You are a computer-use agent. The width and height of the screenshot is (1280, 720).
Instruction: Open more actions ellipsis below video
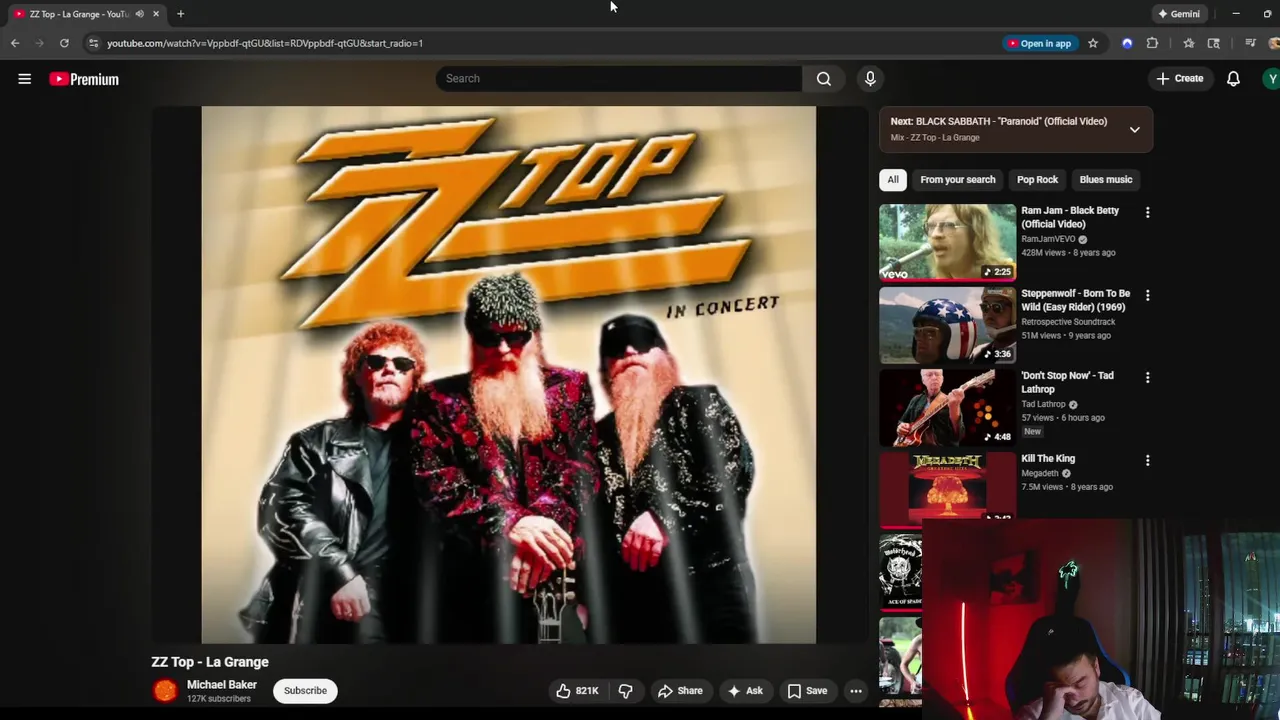[x=855, y=690]
